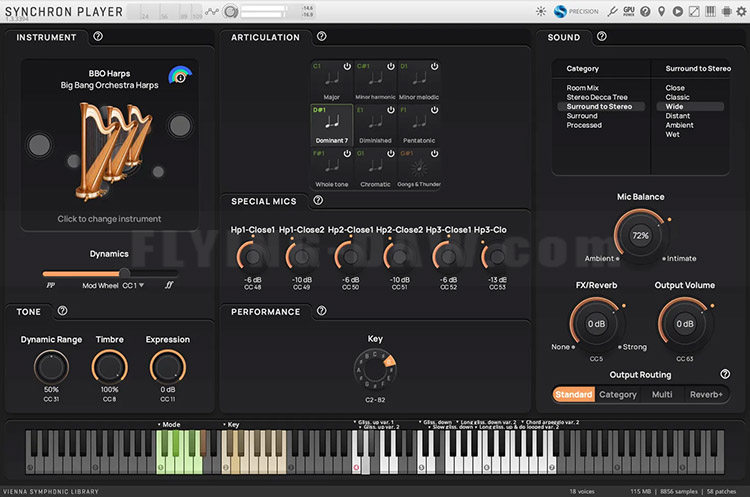The width and height of the screenshot is (750, 497).
Task: Click the Synchron Precision logo icon
Action: tap(560, 11)
